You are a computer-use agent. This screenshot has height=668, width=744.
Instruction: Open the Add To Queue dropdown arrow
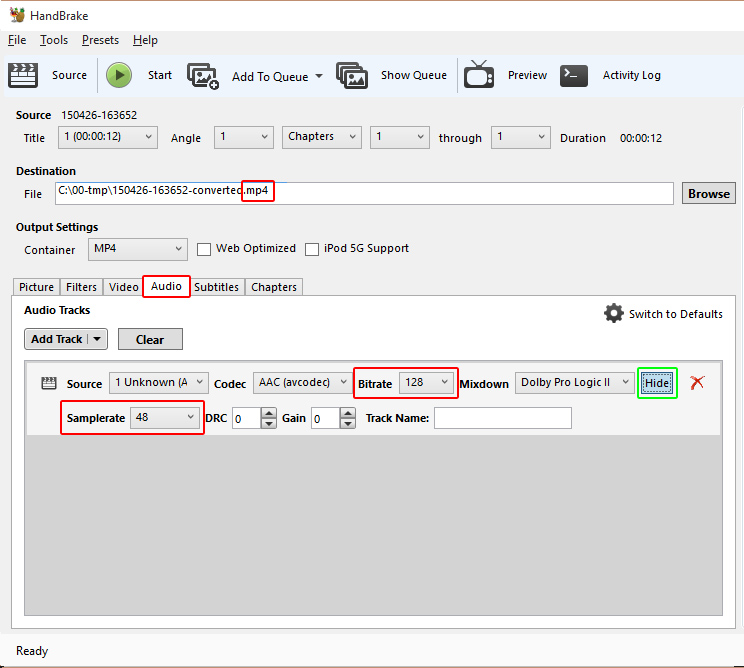tap(319, 76)
